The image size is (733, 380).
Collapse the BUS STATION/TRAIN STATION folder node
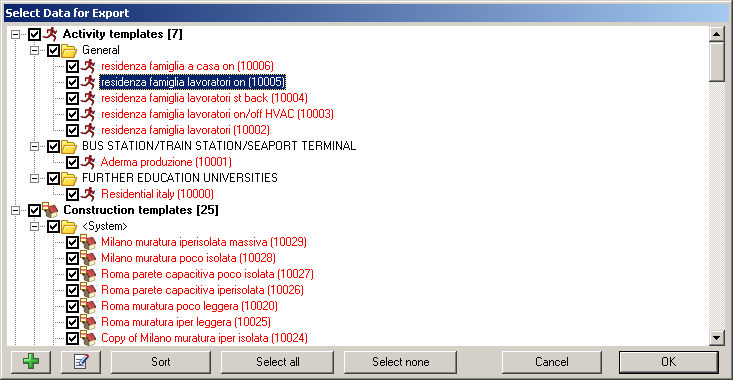click(35, 146)
